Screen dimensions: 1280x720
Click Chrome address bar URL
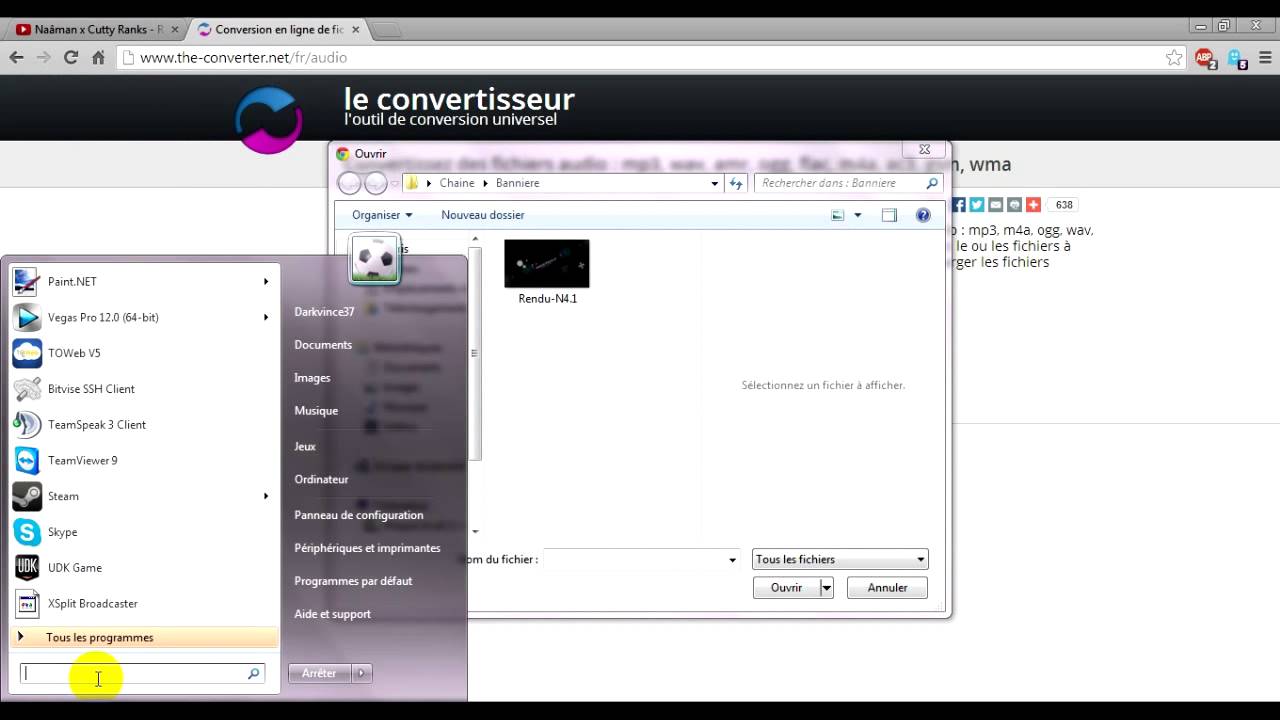point(244,58)
